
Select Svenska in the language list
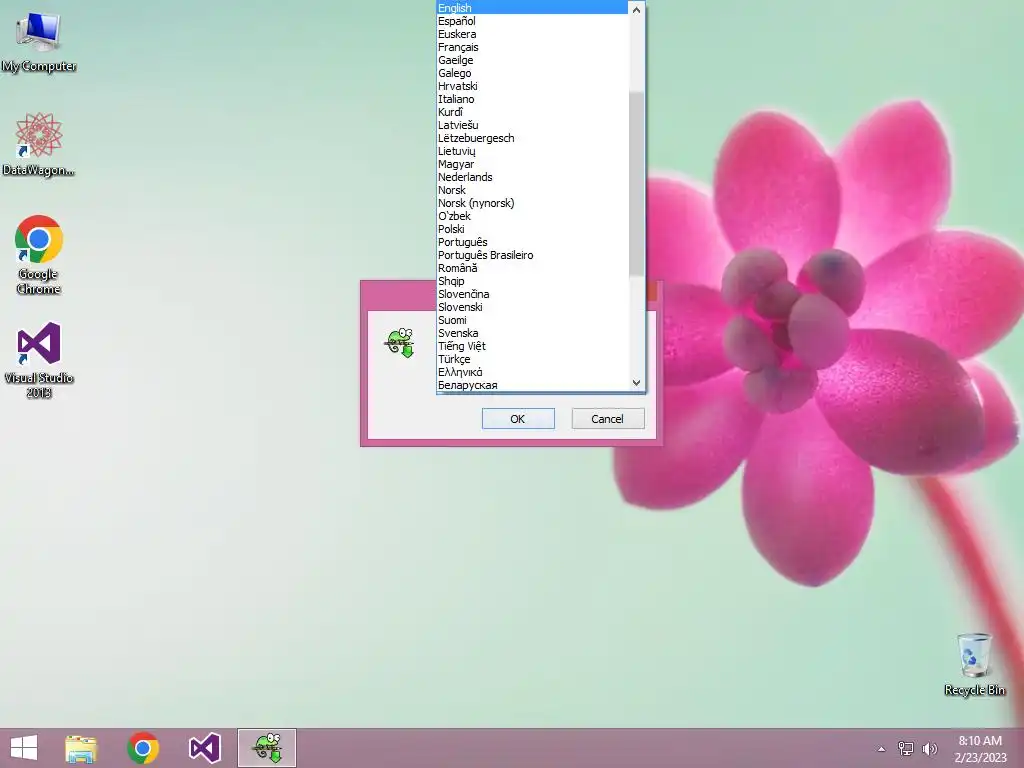pos(532,333)
